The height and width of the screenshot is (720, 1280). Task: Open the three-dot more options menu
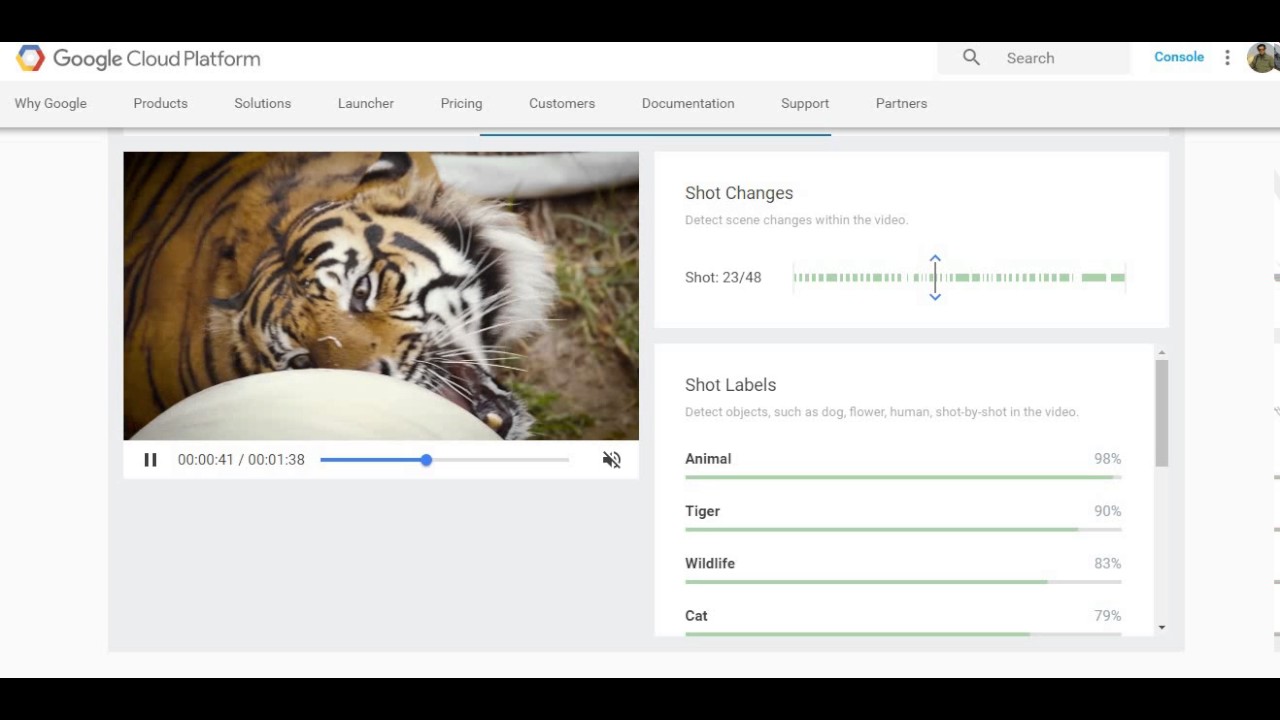coord(1227,58)
